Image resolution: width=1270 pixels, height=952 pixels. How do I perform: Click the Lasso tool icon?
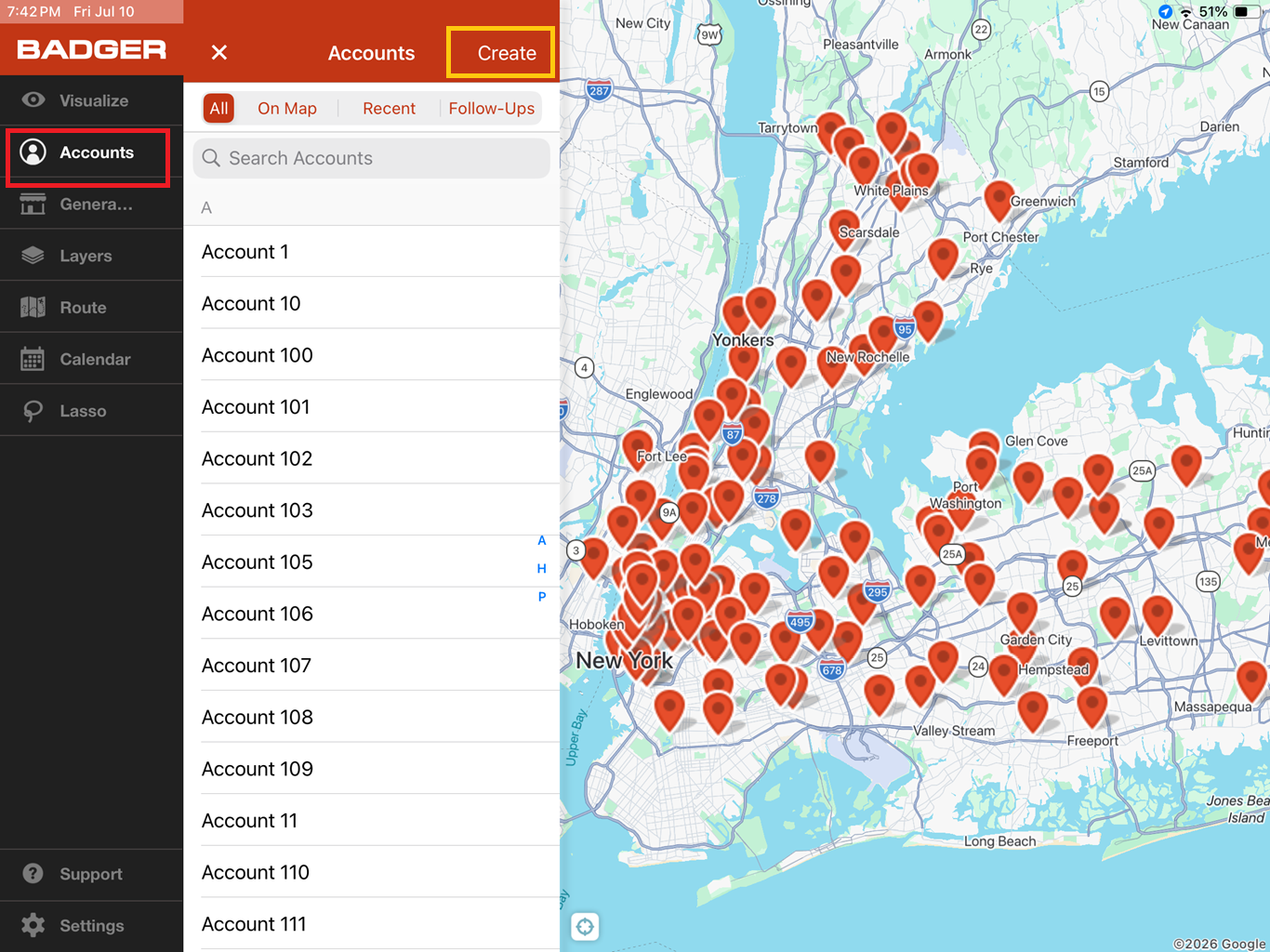point(33,411)
